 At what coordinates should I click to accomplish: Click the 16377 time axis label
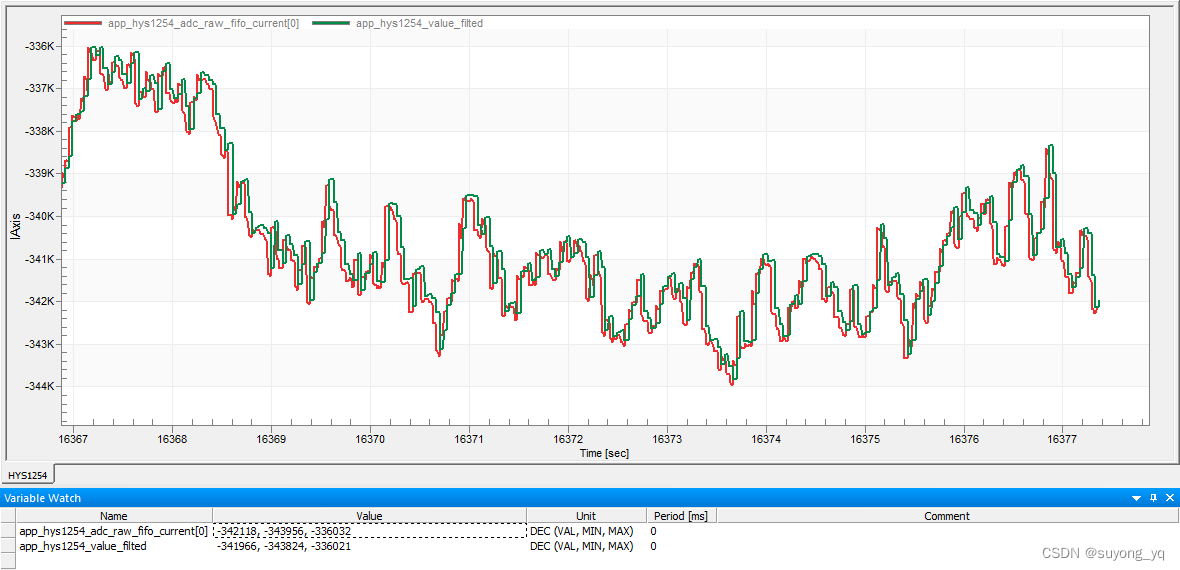[x=1063, y=439]
